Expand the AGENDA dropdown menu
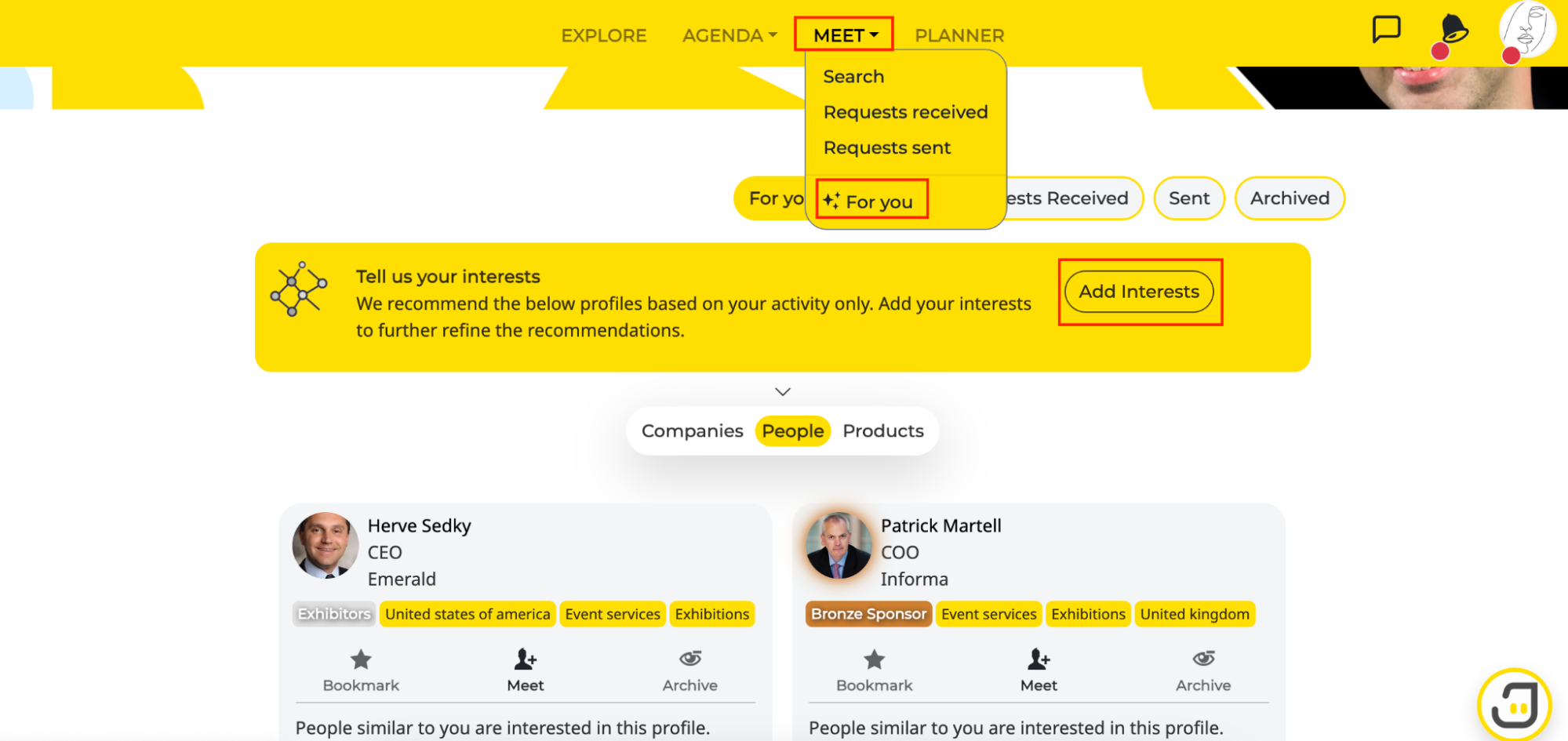Image resolution: width=1568 pixels, height=741 pixels. 729,35
